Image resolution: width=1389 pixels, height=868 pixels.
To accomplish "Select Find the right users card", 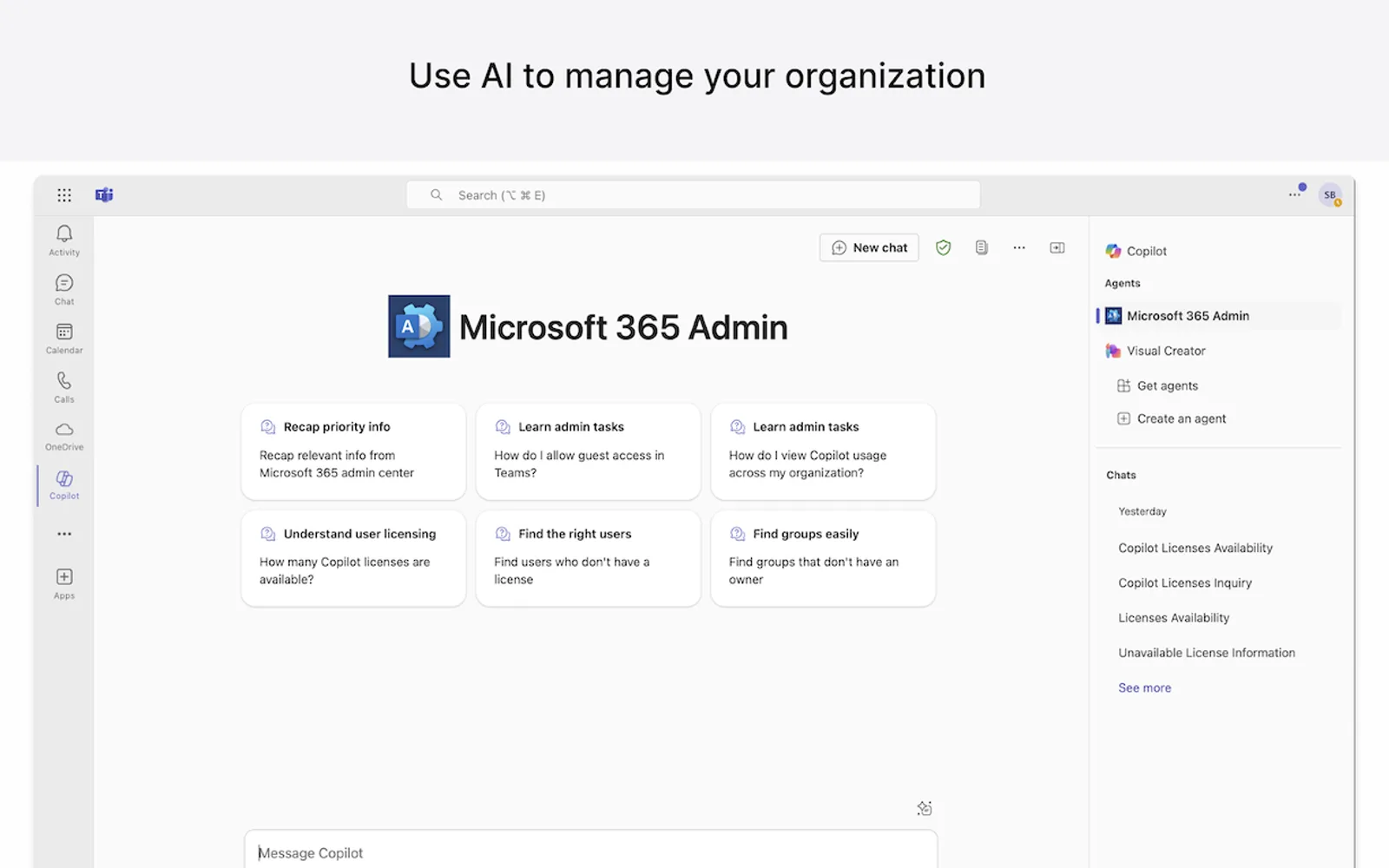I will point(589,558).
